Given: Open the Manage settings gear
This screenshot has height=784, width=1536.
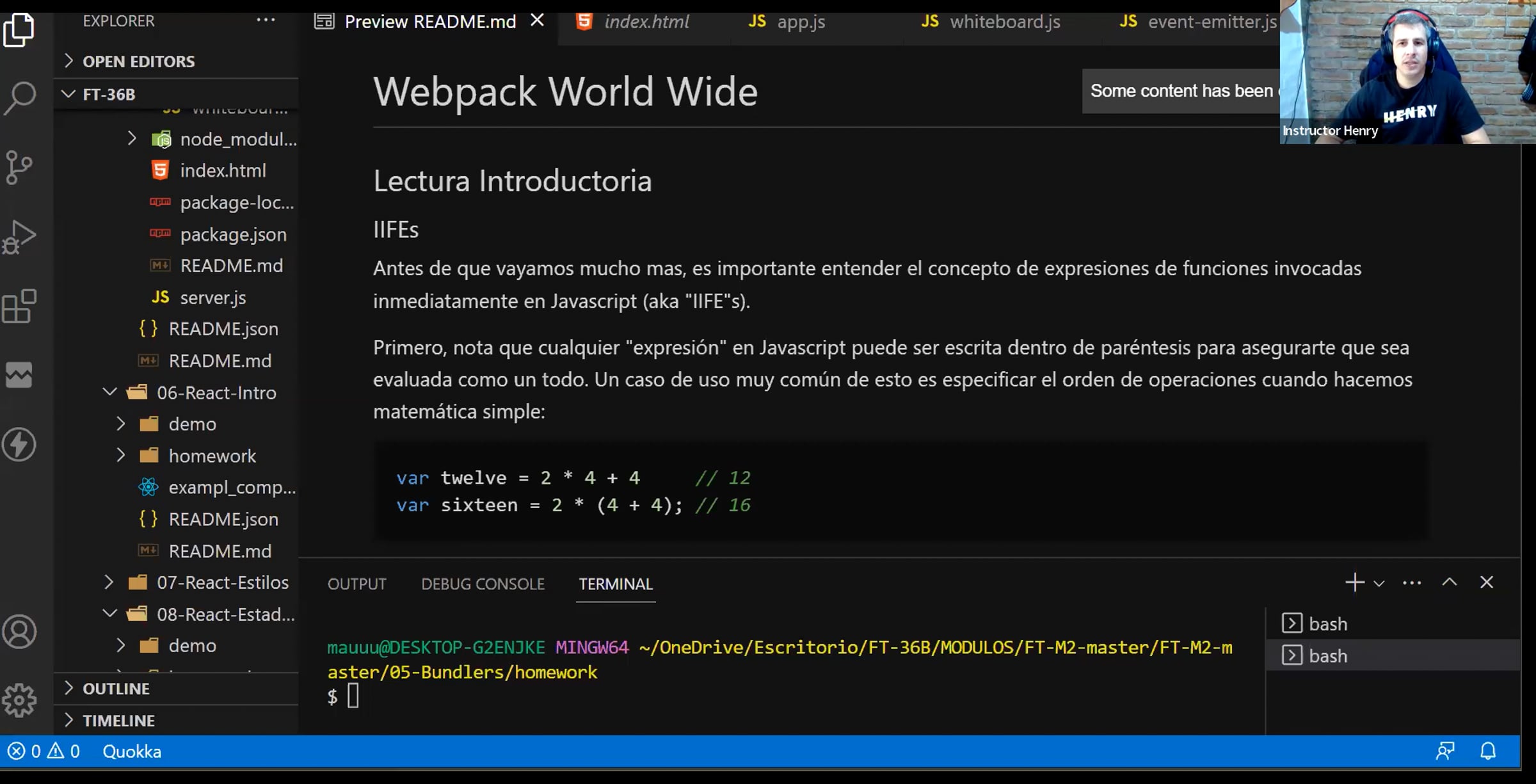Looking at the screenshot, I should (20, 700).
